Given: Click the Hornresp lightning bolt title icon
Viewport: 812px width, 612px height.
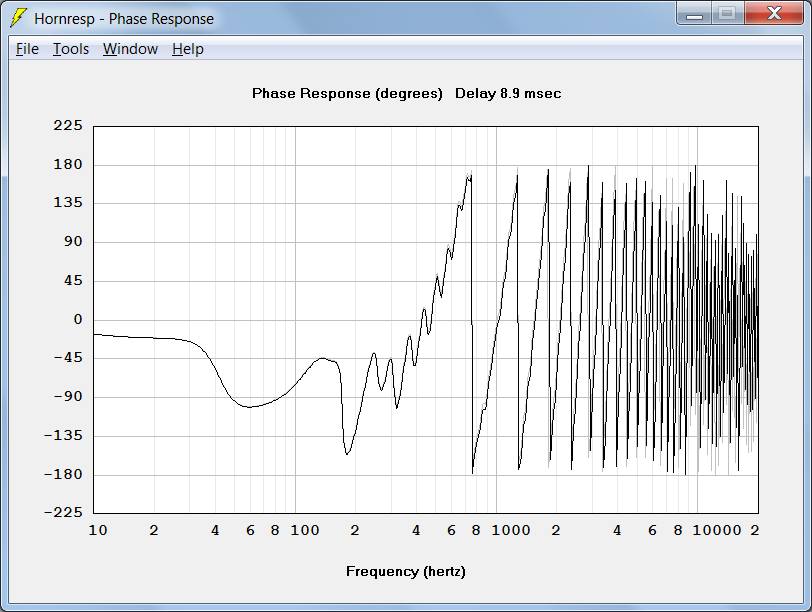Looking at the screenshot, I should [x=18, y=18].
